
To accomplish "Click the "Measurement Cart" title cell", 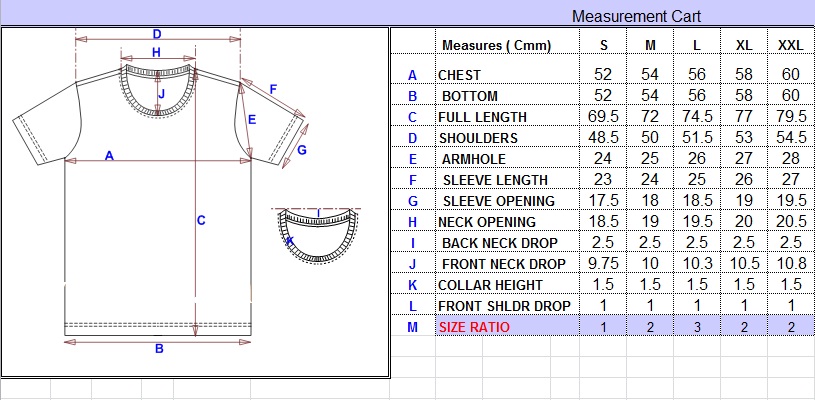I will point(636,16).
